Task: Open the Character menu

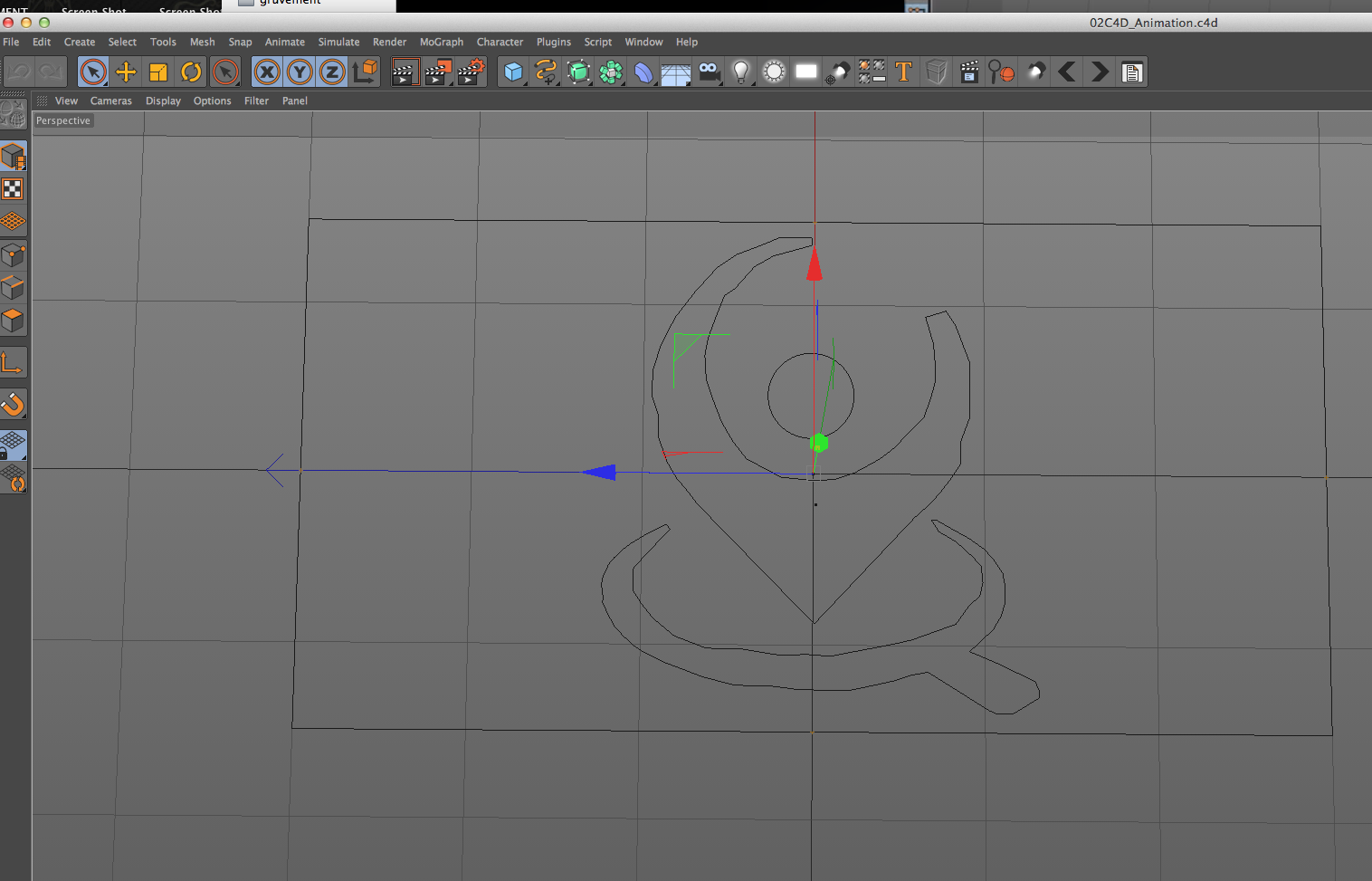Action: click(x=500, y=42)
